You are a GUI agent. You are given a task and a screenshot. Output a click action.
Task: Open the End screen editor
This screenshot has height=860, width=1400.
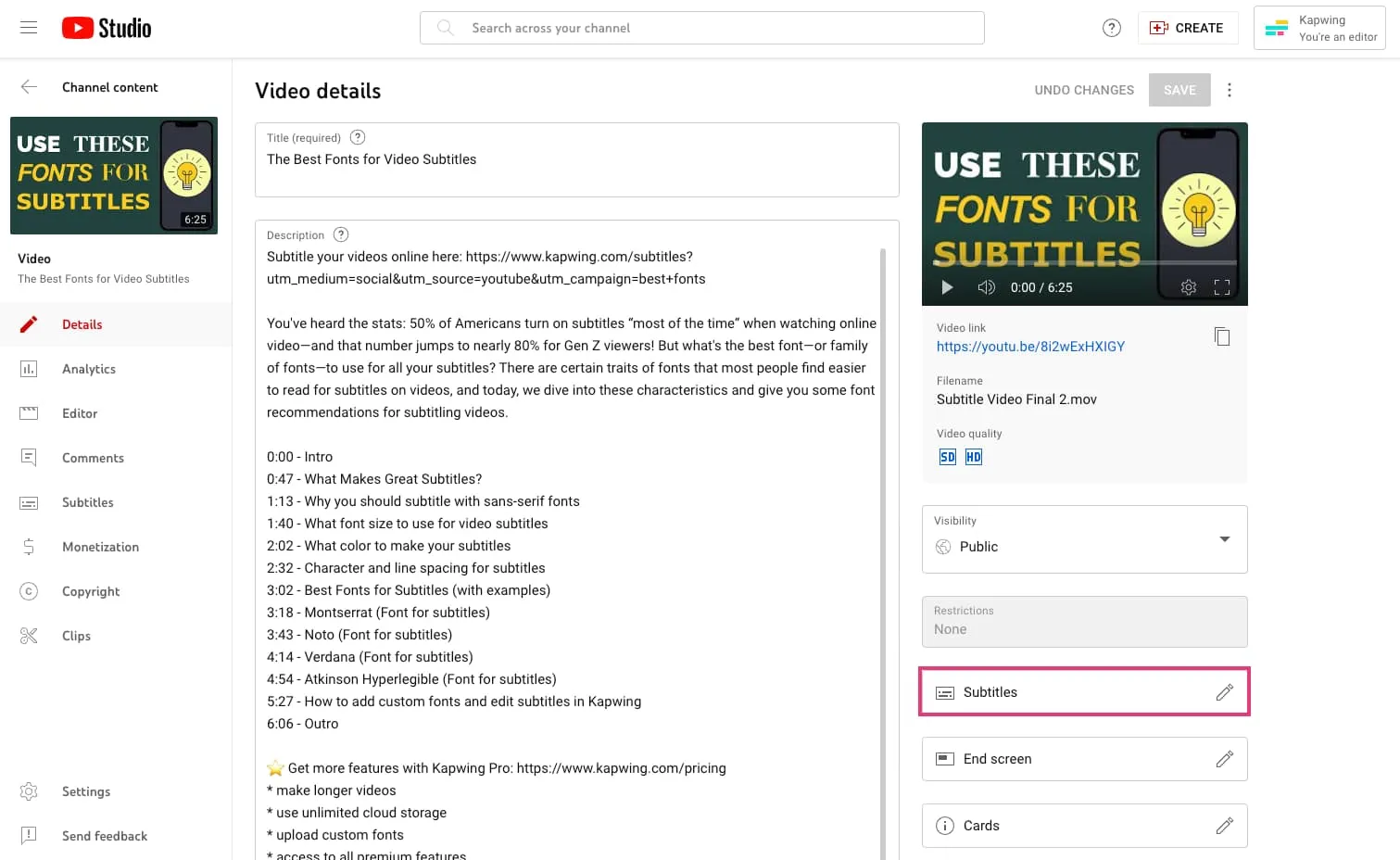1085,759
